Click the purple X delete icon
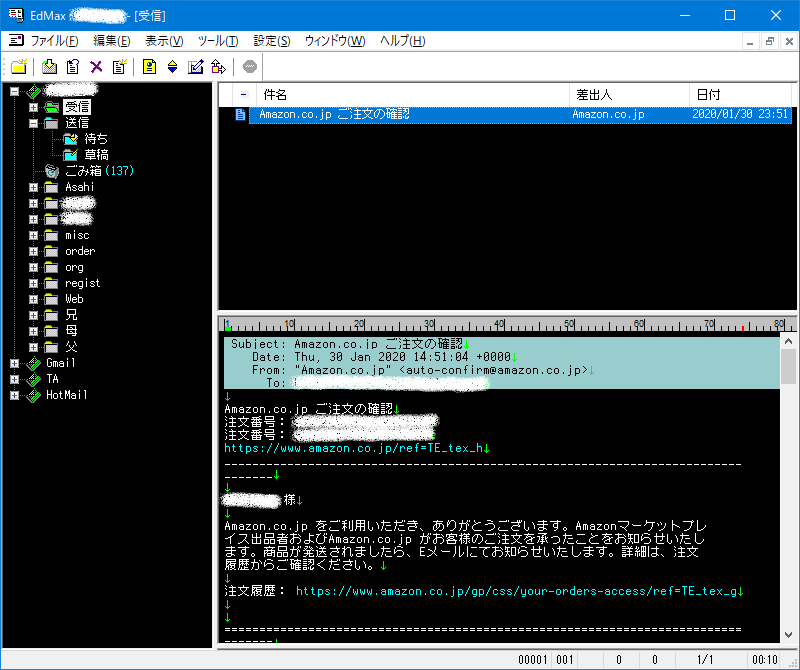 pyautogui.click(x=96, y=66)
